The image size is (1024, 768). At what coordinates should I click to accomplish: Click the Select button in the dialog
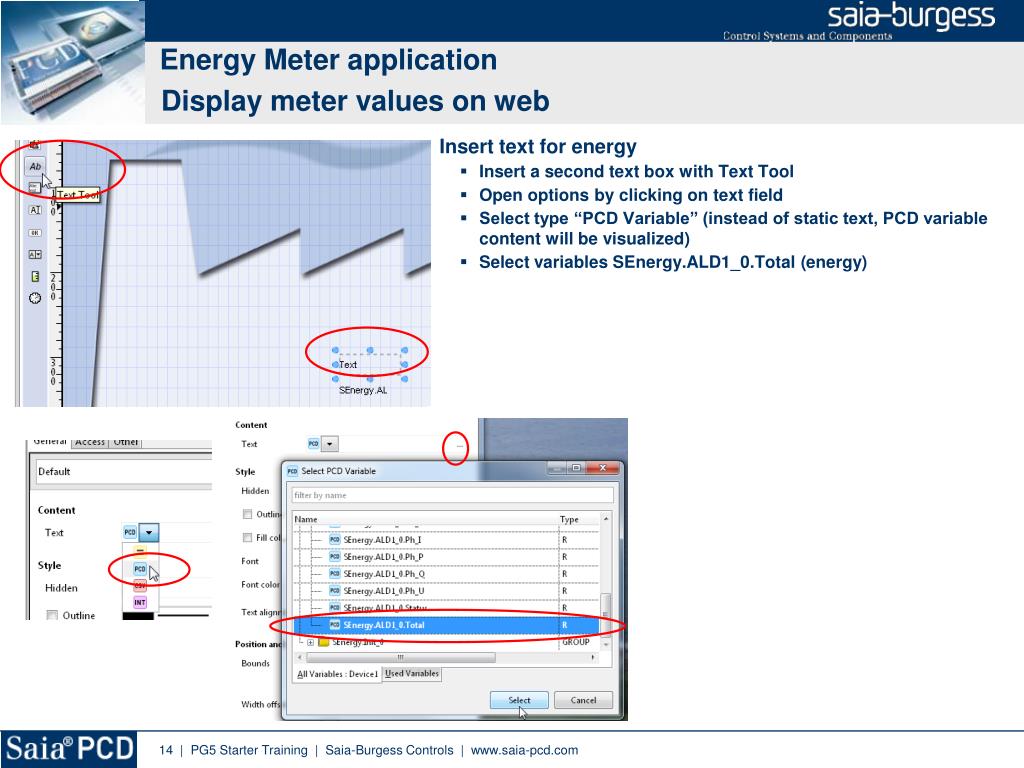point(519,700)
